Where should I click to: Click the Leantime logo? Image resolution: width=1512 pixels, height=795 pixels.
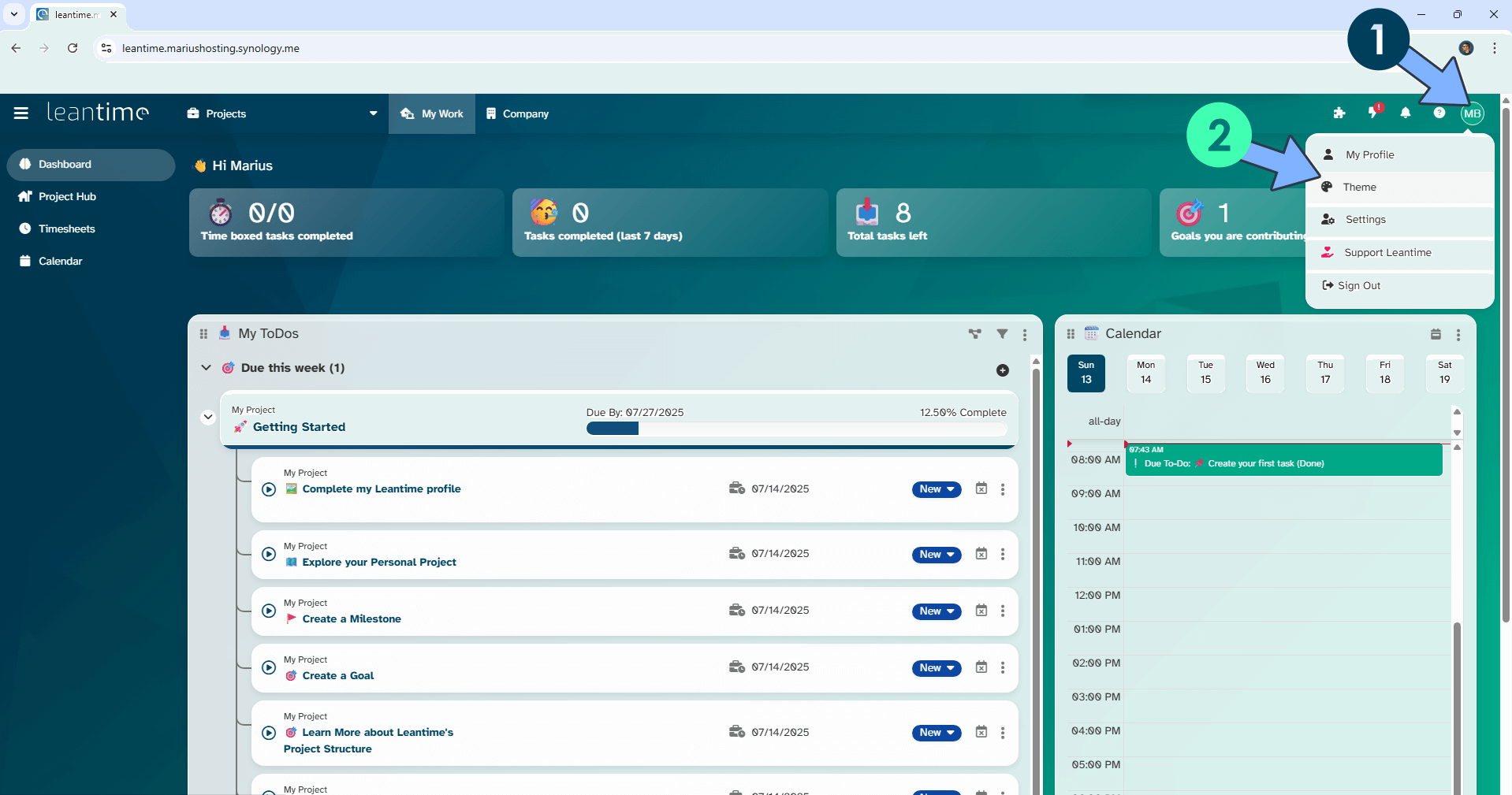98,113
